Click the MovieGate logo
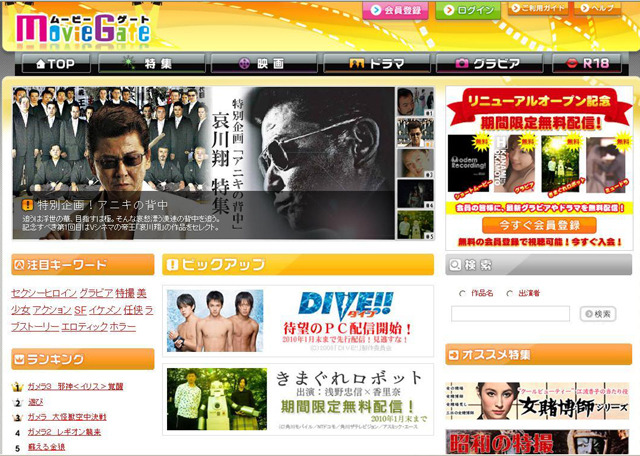The height and width of the screenshot is (456, 640). point(85,28)
